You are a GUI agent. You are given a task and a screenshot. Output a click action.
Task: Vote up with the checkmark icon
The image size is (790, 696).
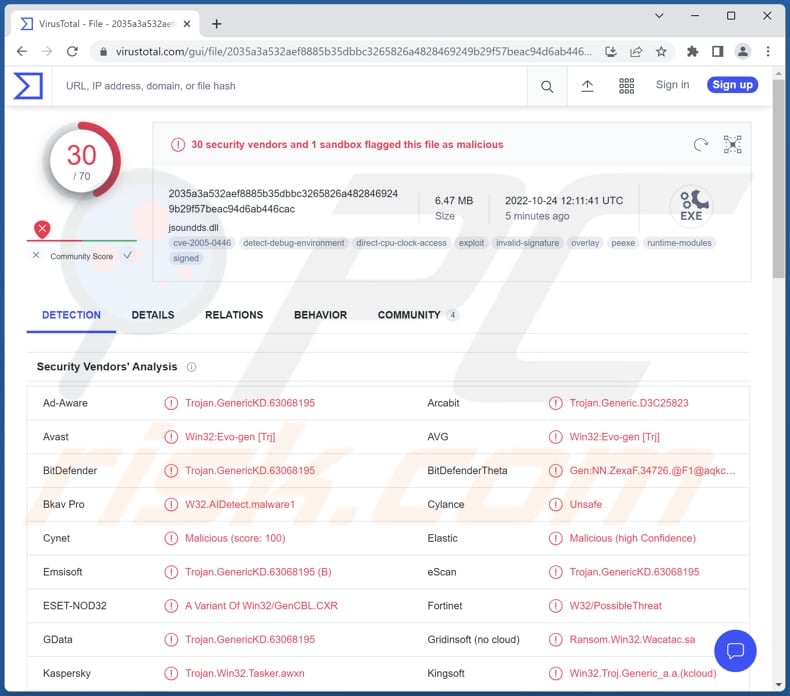pyautogui.click(x=128, y=256)
